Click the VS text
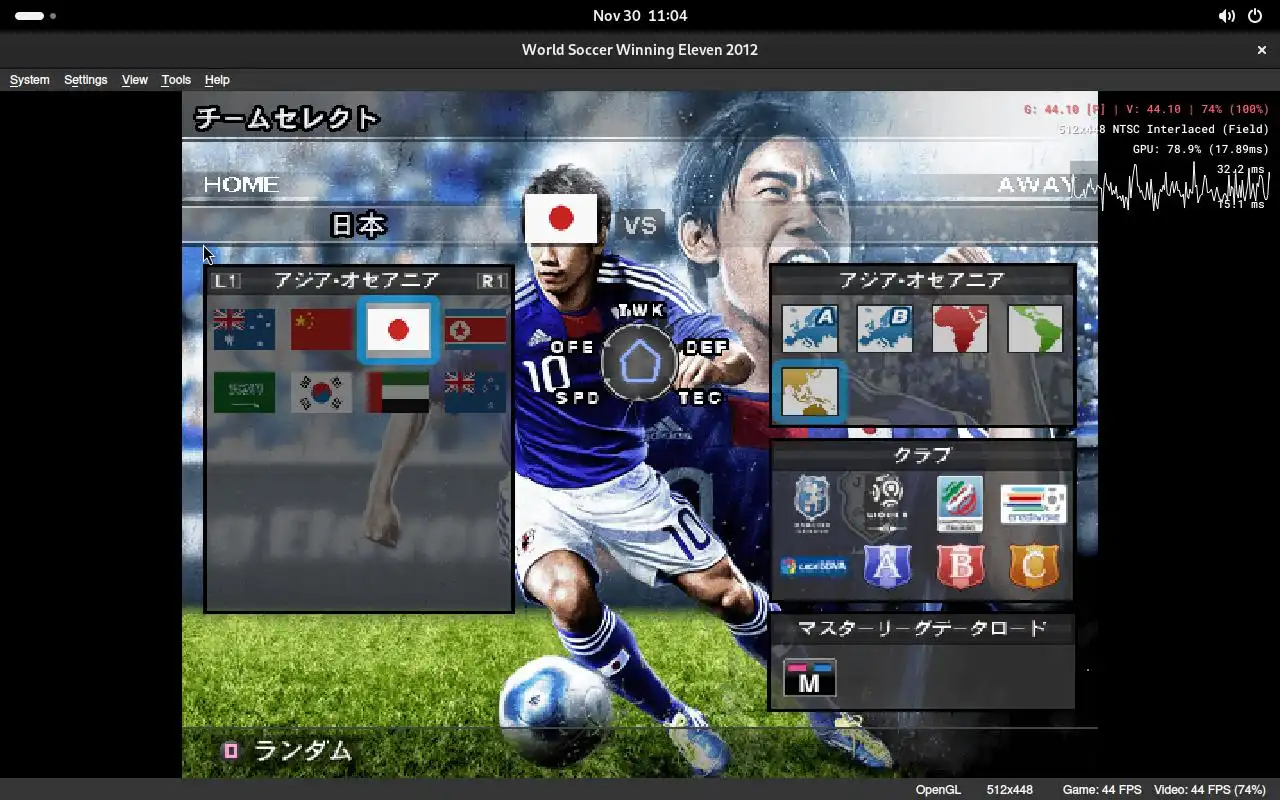Image resolution: width=1280 pixels, height=800 pixels. pos(640,225)
